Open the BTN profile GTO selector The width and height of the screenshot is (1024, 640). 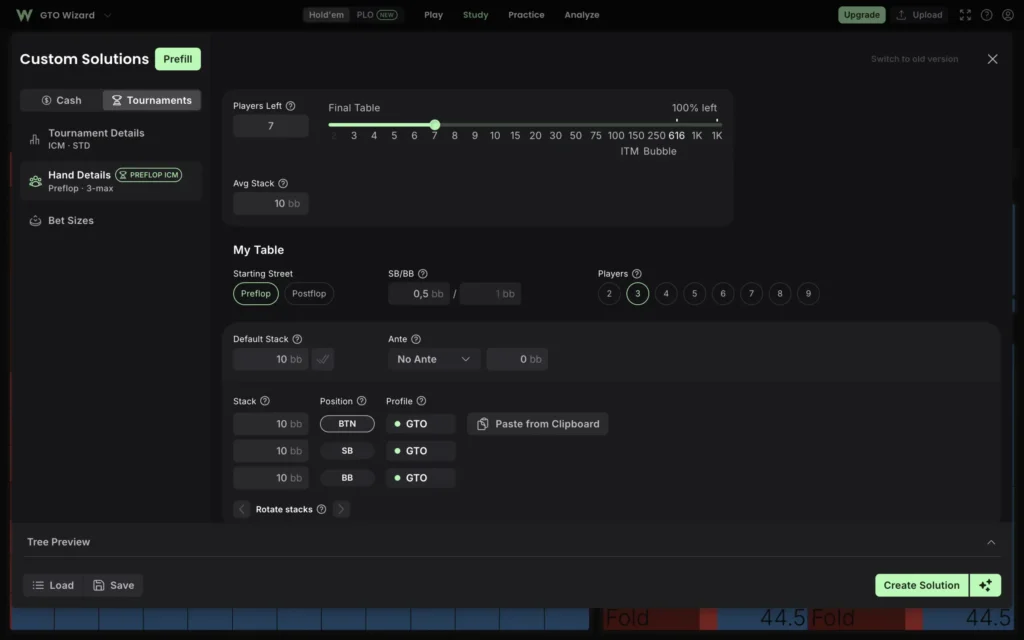(x=420, y=424)
